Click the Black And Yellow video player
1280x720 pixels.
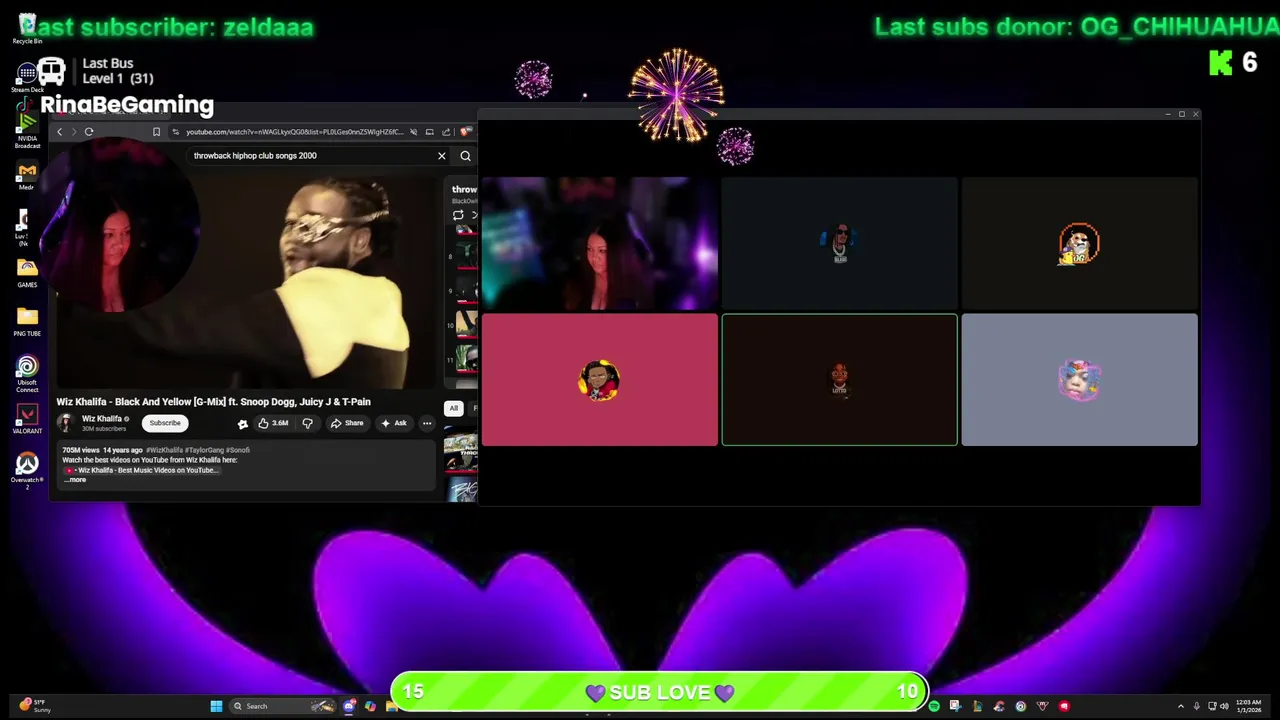245,282
